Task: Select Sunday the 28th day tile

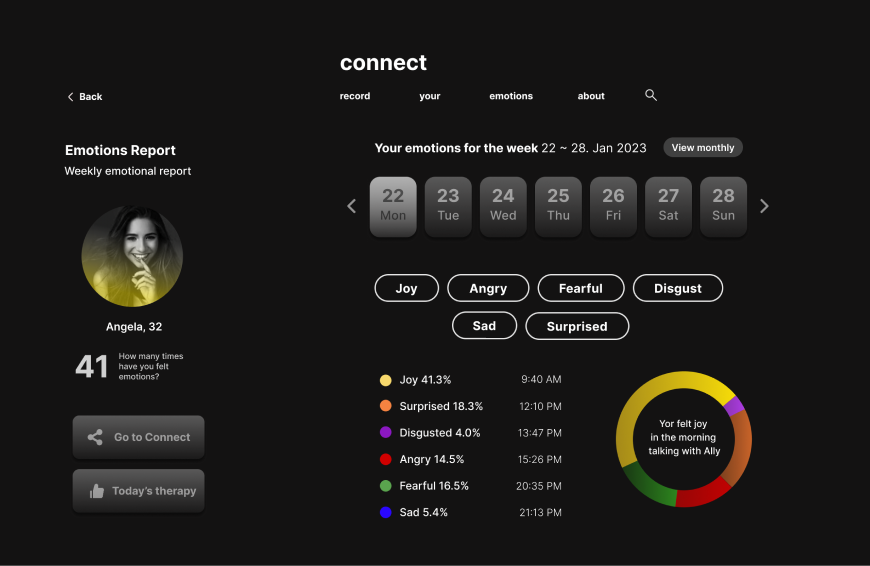Action: pyautogui.click(x=723, y=206)
